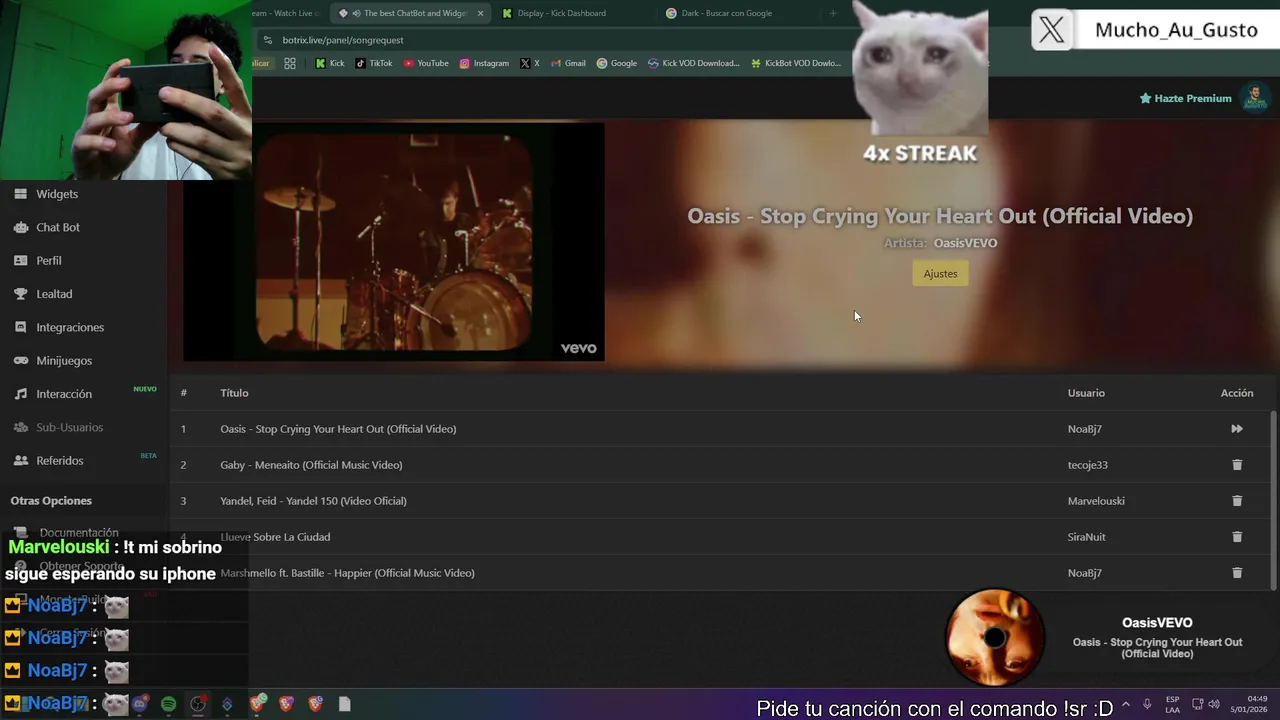The image size is (1280, 720).
Task: Go to Integraciones in the sidebar
Action: click(69, 327)
